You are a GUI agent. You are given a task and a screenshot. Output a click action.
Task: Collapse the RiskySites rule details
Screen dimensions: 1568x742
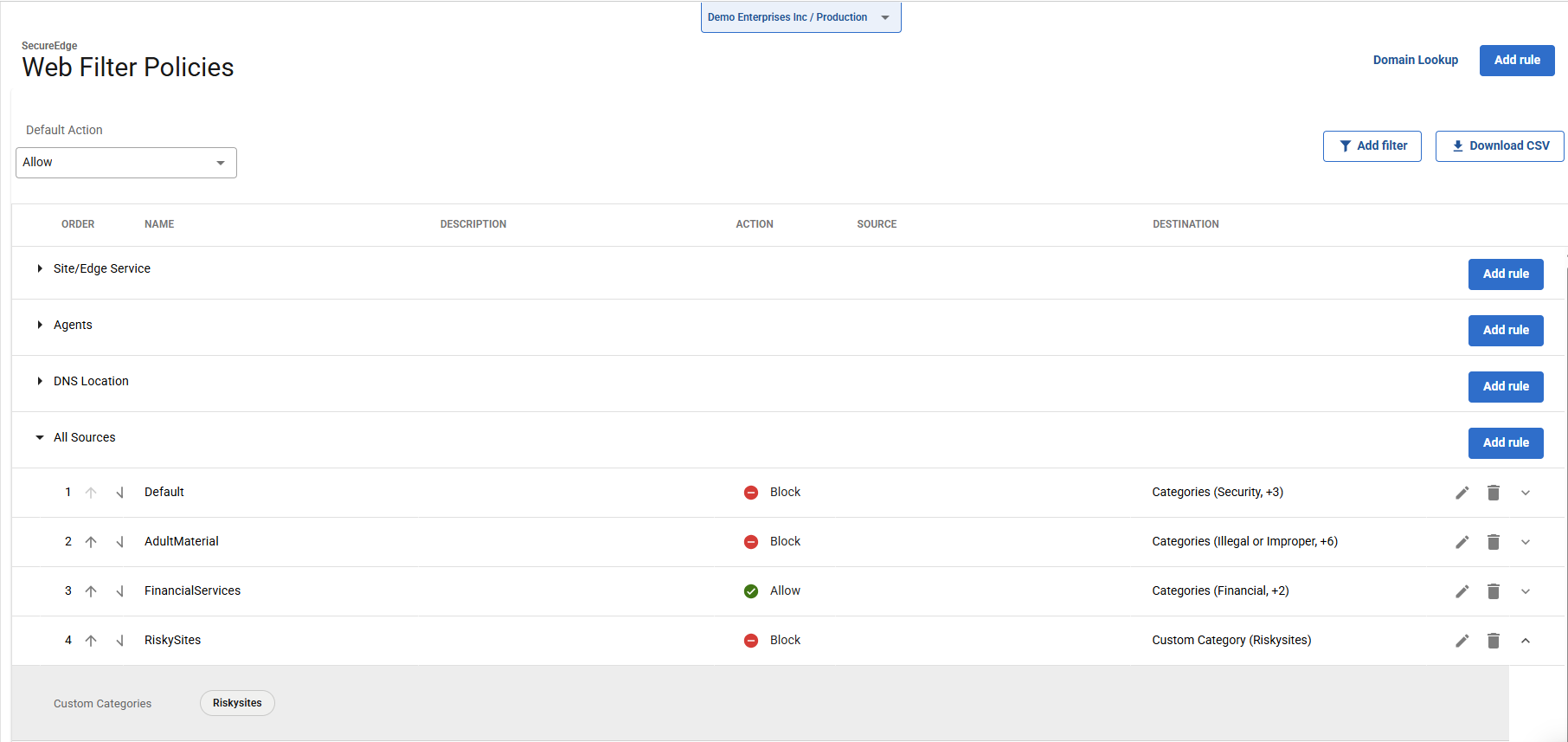(1525, 641)
